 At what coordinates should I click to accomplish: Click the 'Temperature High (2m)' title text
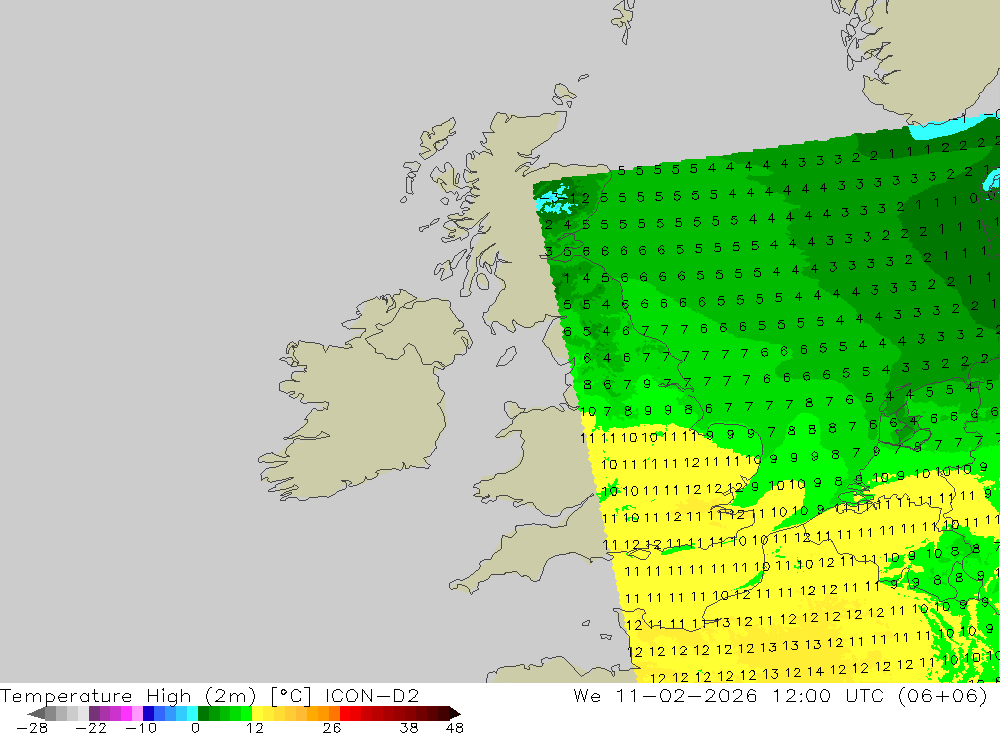[128, 696]
